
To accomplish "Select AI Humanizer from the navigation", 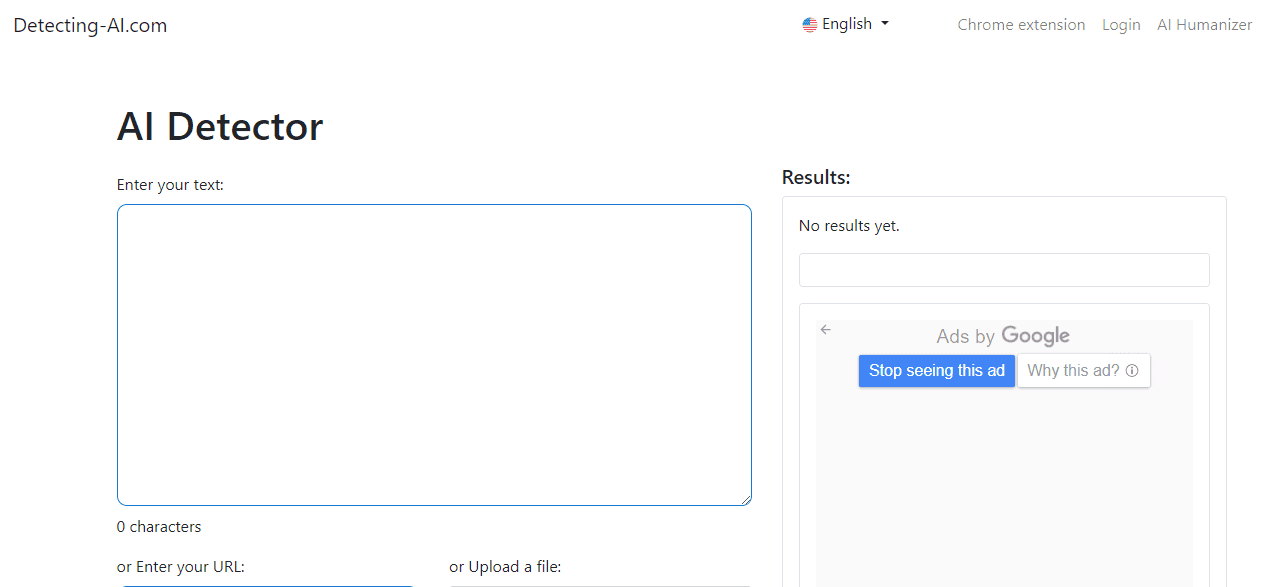I will 1204,24.
